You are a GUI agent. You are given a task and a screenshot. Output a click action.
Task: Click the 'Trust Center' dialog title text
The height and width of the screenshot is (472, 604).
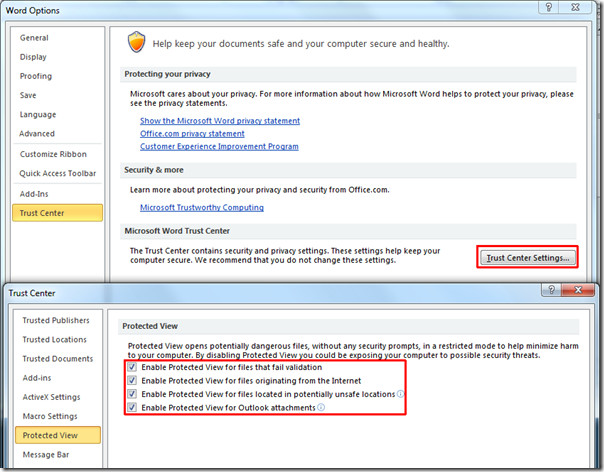(32, 293)
